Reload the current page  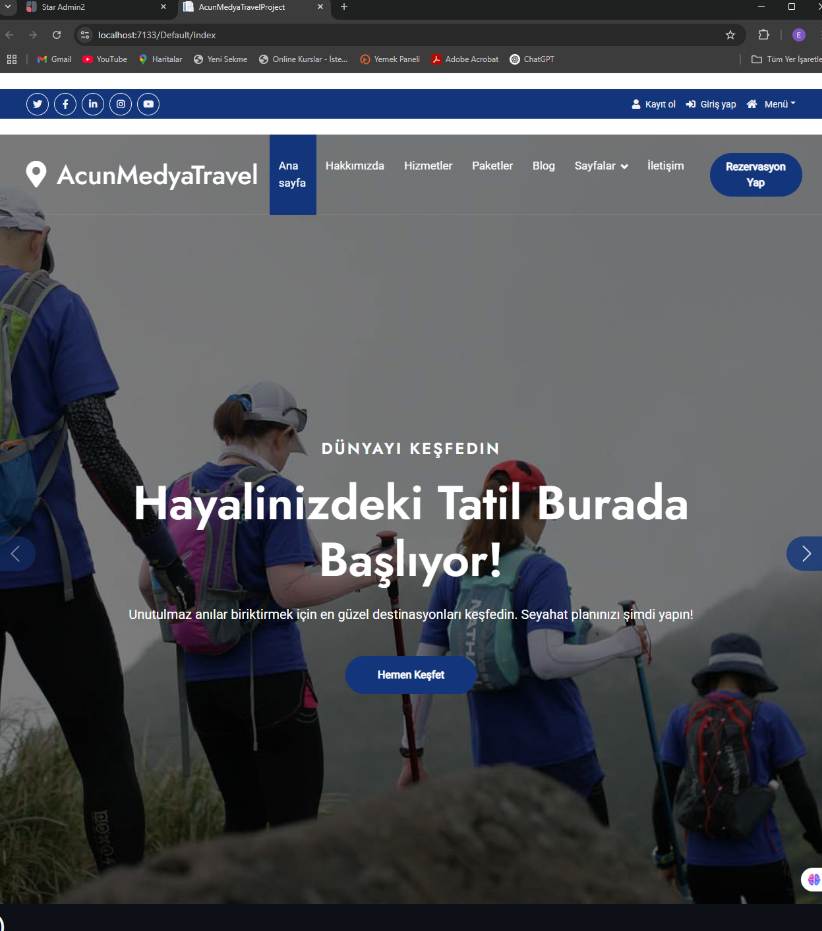tap(56, 35)
